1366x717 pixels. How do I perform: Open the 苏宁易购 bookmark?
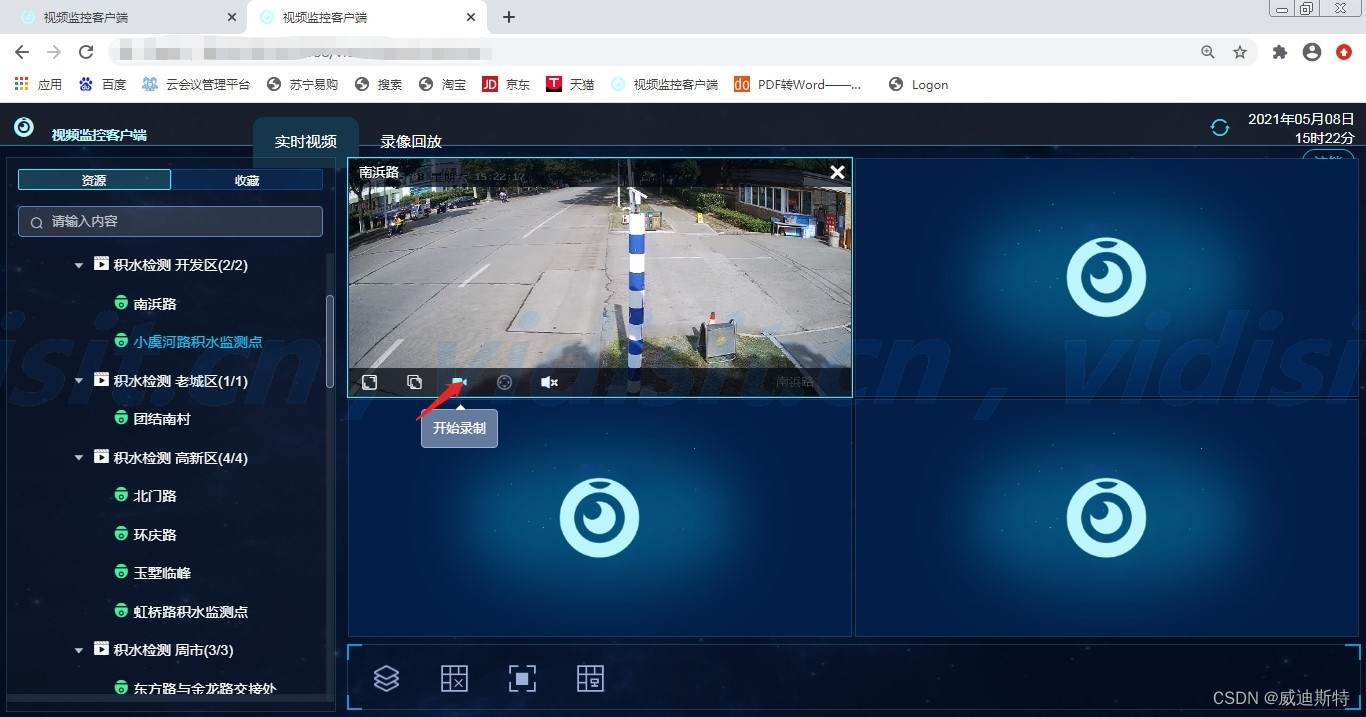click(303, 85)
